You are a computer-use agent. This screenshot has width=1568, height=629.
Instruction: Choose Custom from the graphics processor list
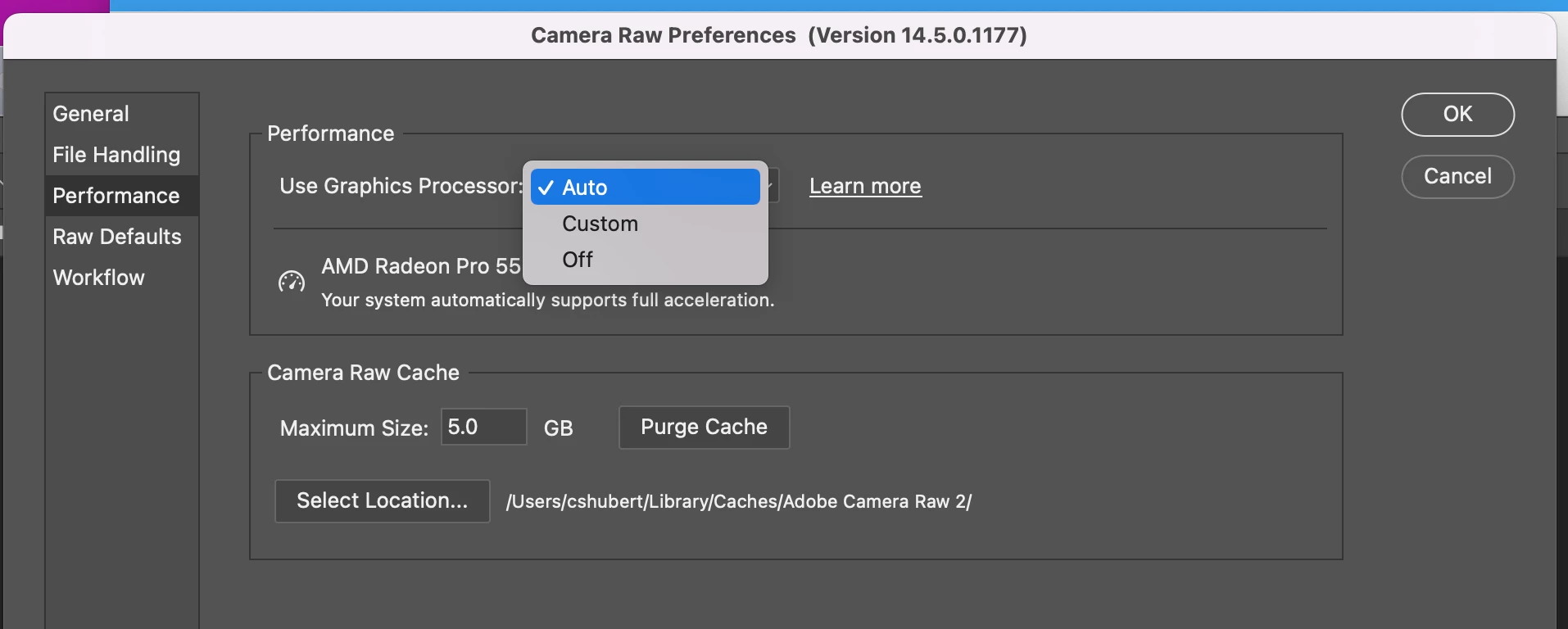pos(600,224)
